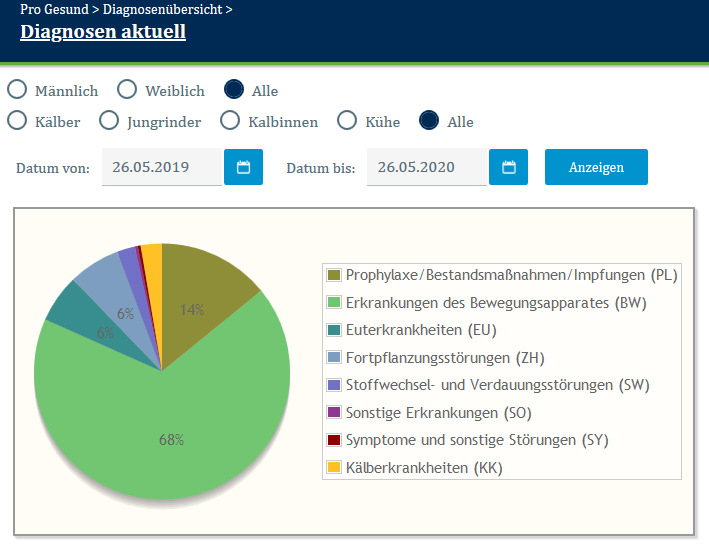The width and height of the screenshot is (709, 548).
Task: Click the green Bewegungsapparates legend swatch
Action: (334, 302)
